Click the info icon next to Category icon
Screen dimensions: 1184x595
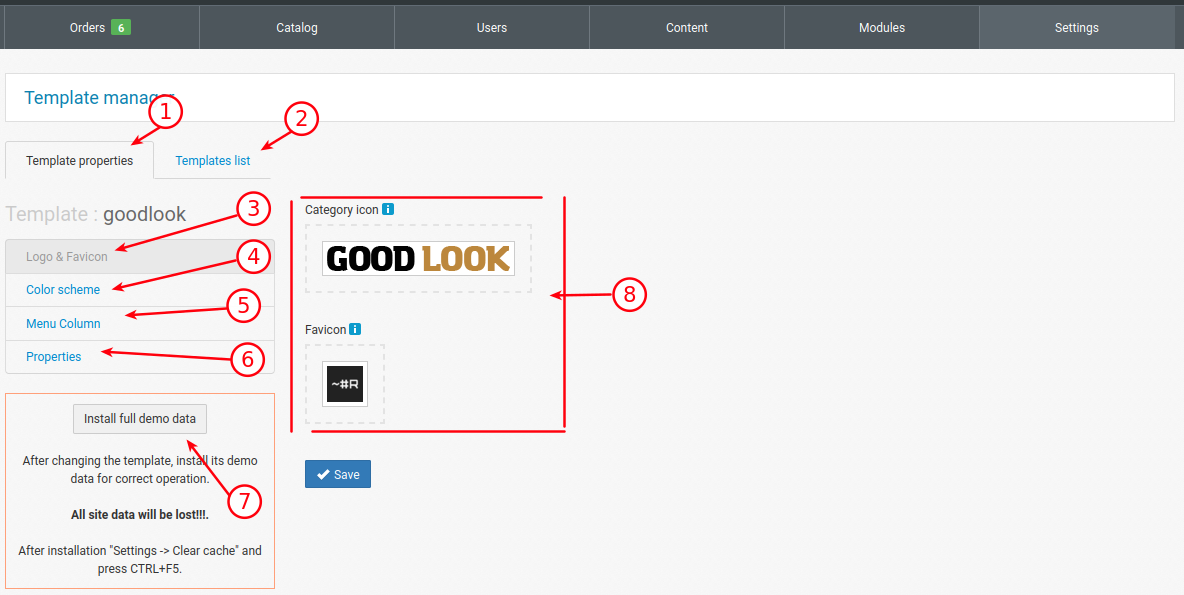[387, 209]
